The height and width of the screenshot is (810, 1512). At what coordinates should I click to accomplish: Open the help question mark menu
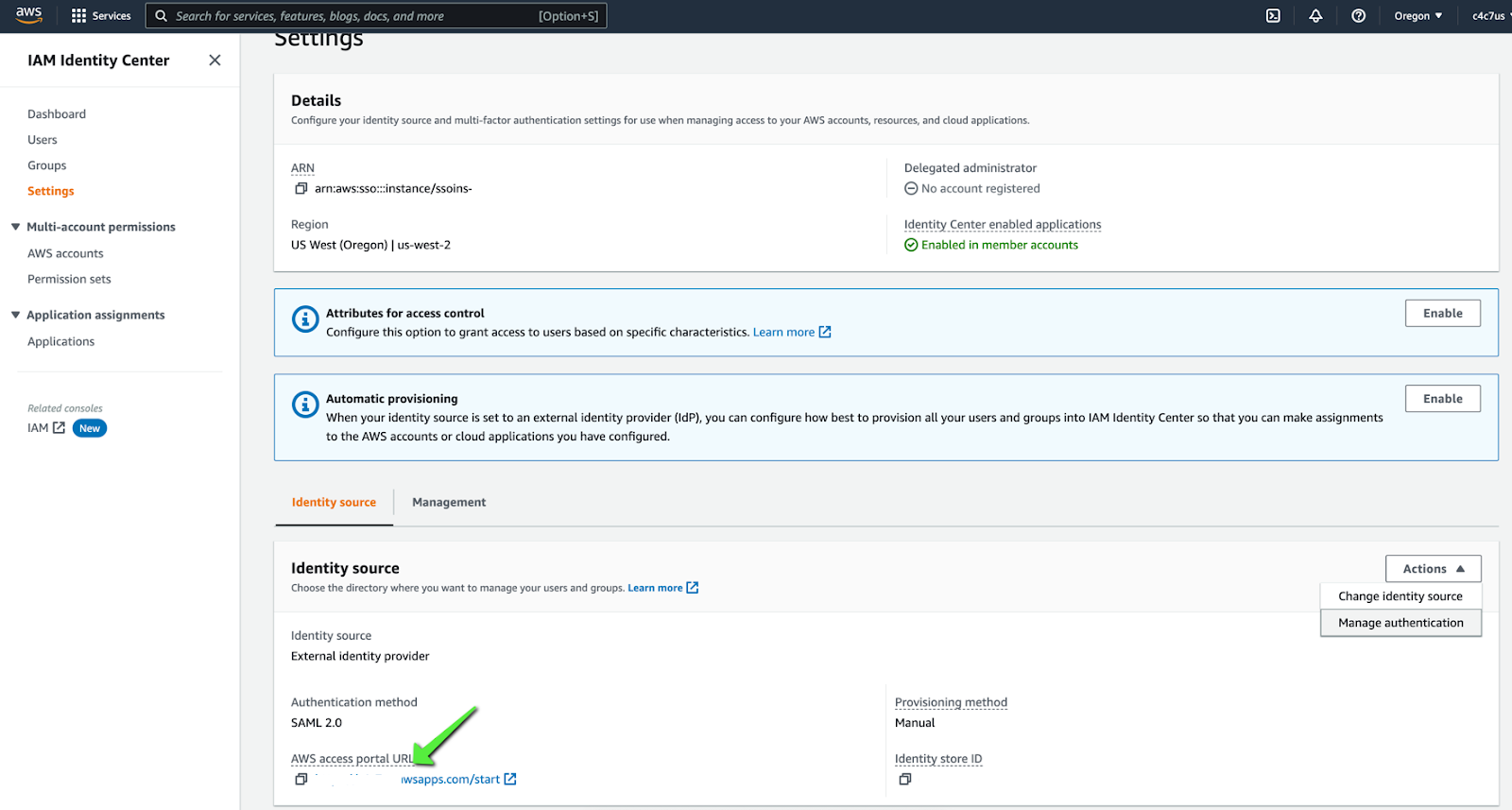point(1358,16)
